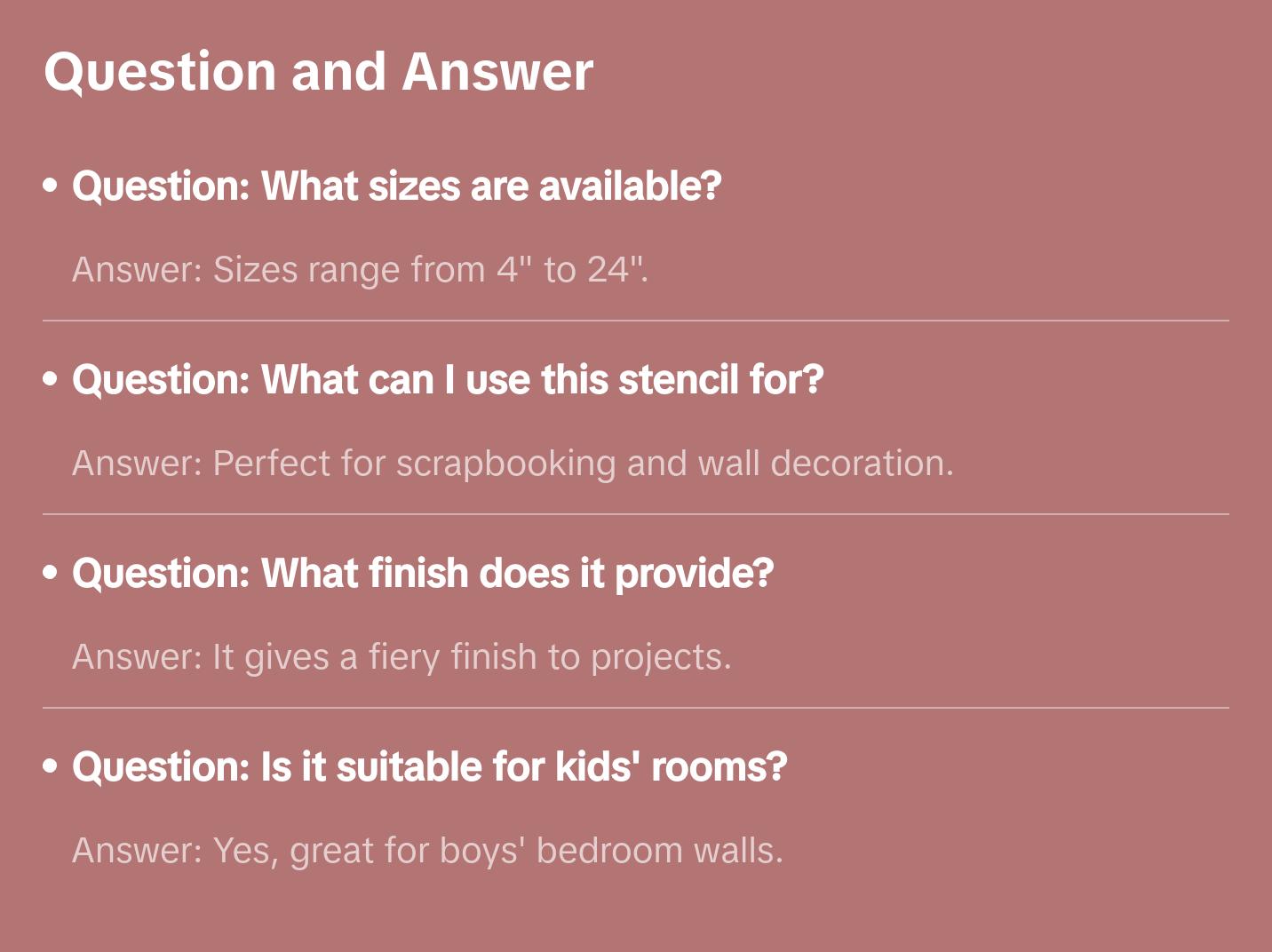Click the bullet next to the finish question
This screenshot has width=1272, height=952.
point(51,573)
